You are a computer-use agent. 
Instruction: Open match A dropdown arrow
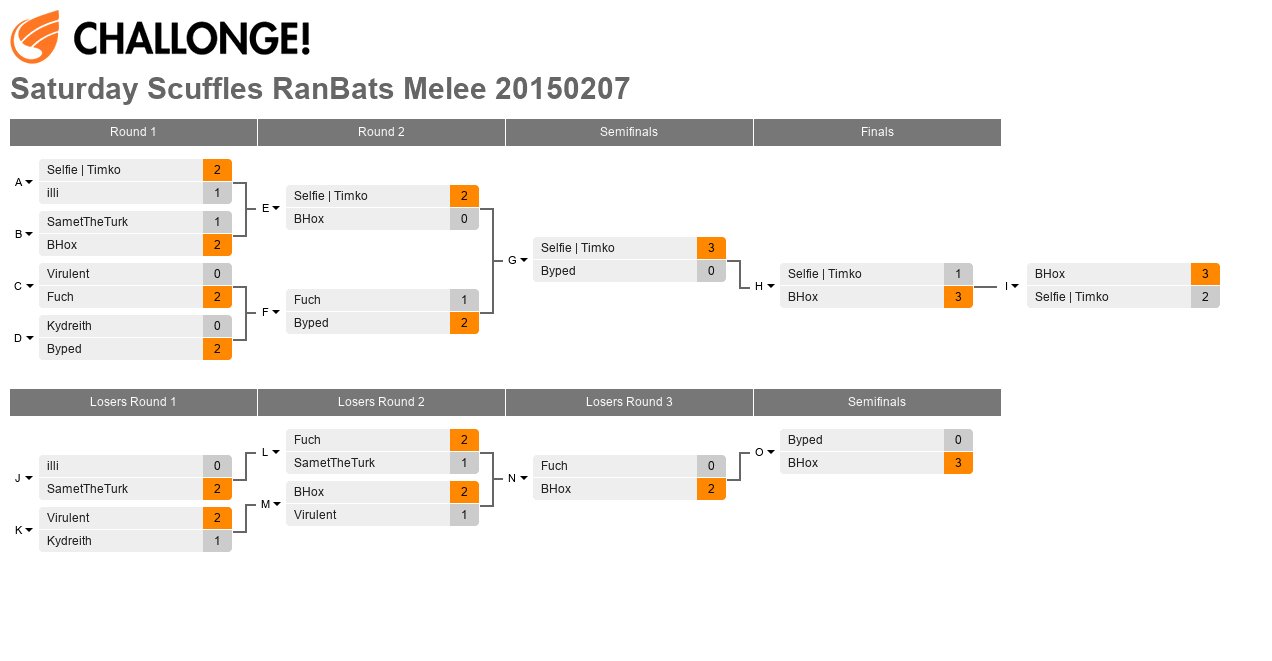point(29,182)
